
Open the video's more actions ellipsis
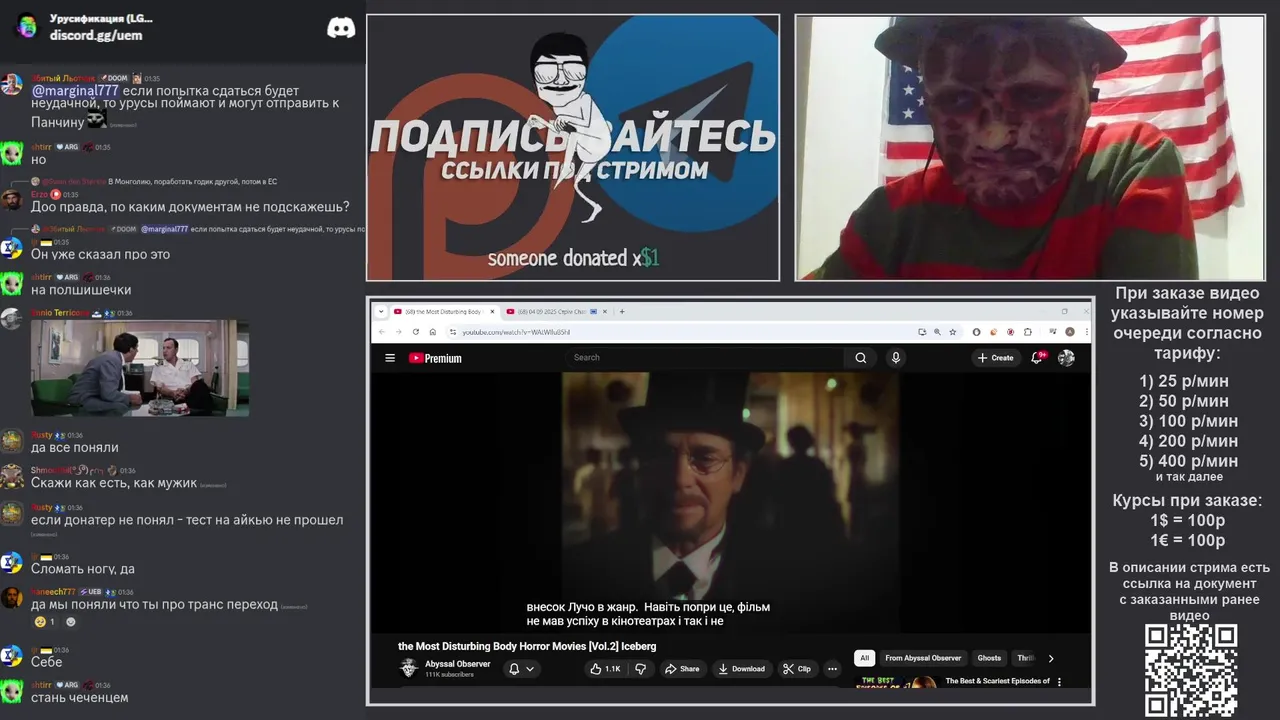832,669
